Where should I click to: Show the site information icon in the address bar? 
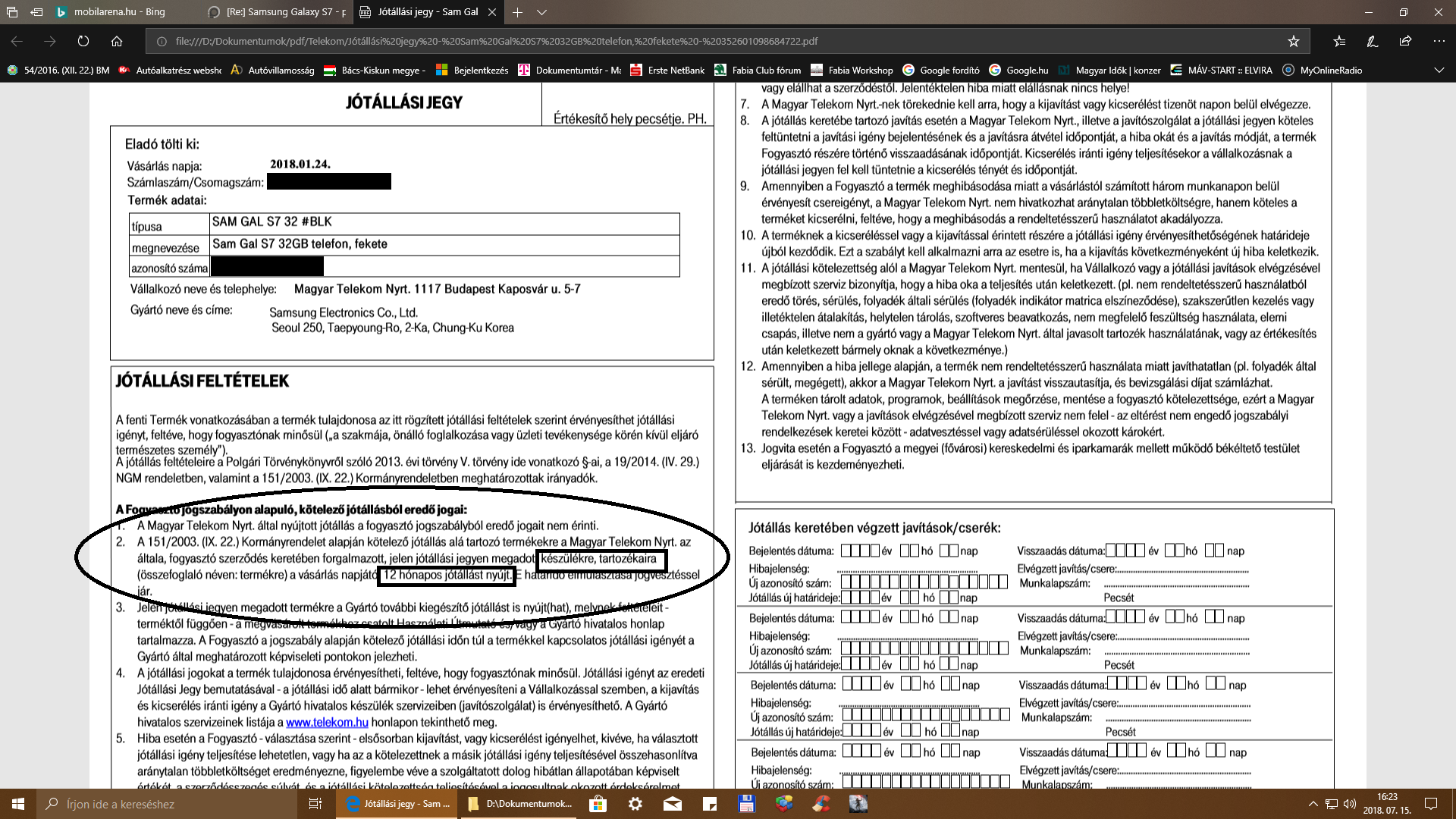pyautogui.click(x=161, y=42)
